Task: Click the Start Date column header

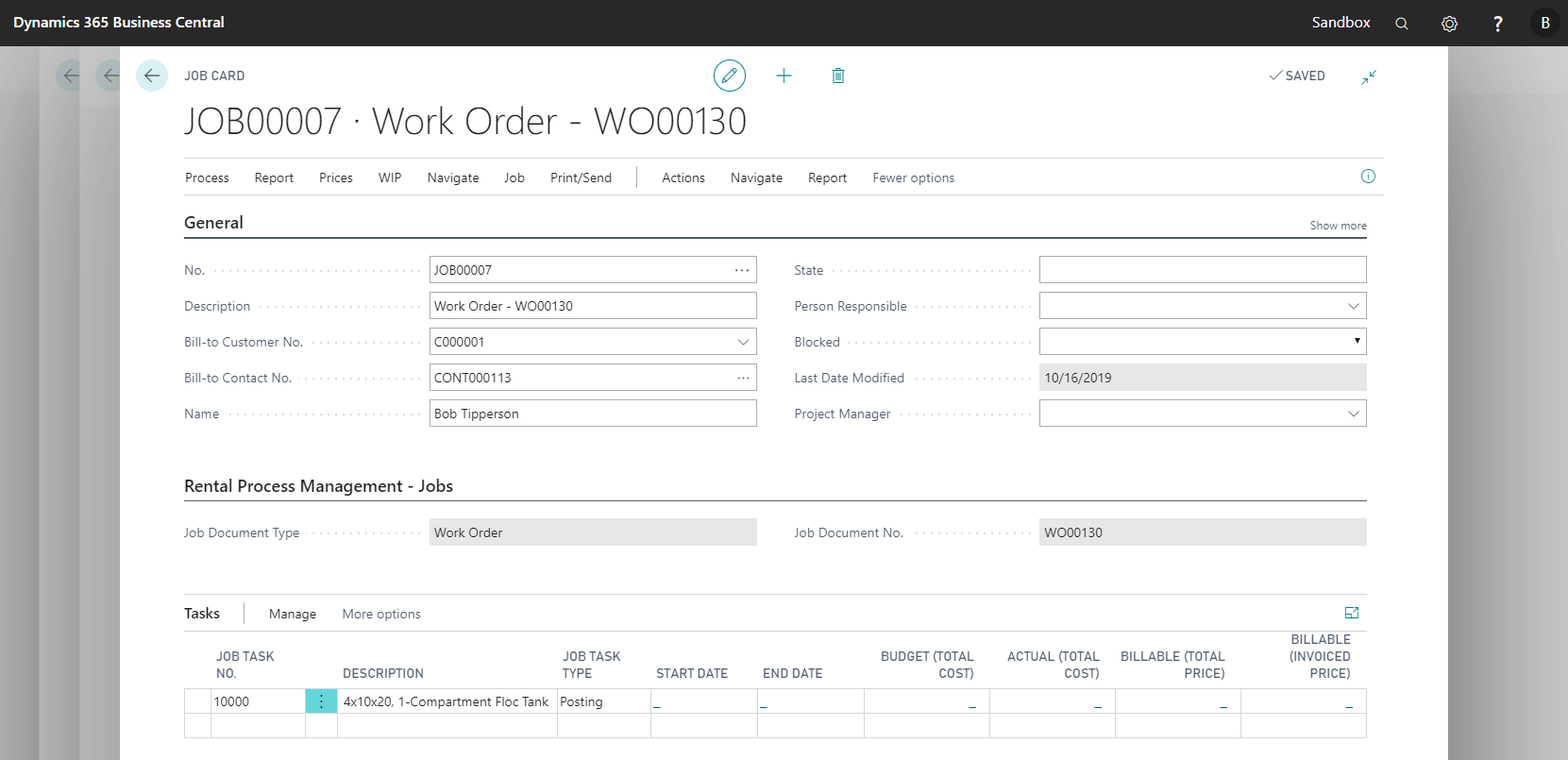Action: (x=692, y=673)
